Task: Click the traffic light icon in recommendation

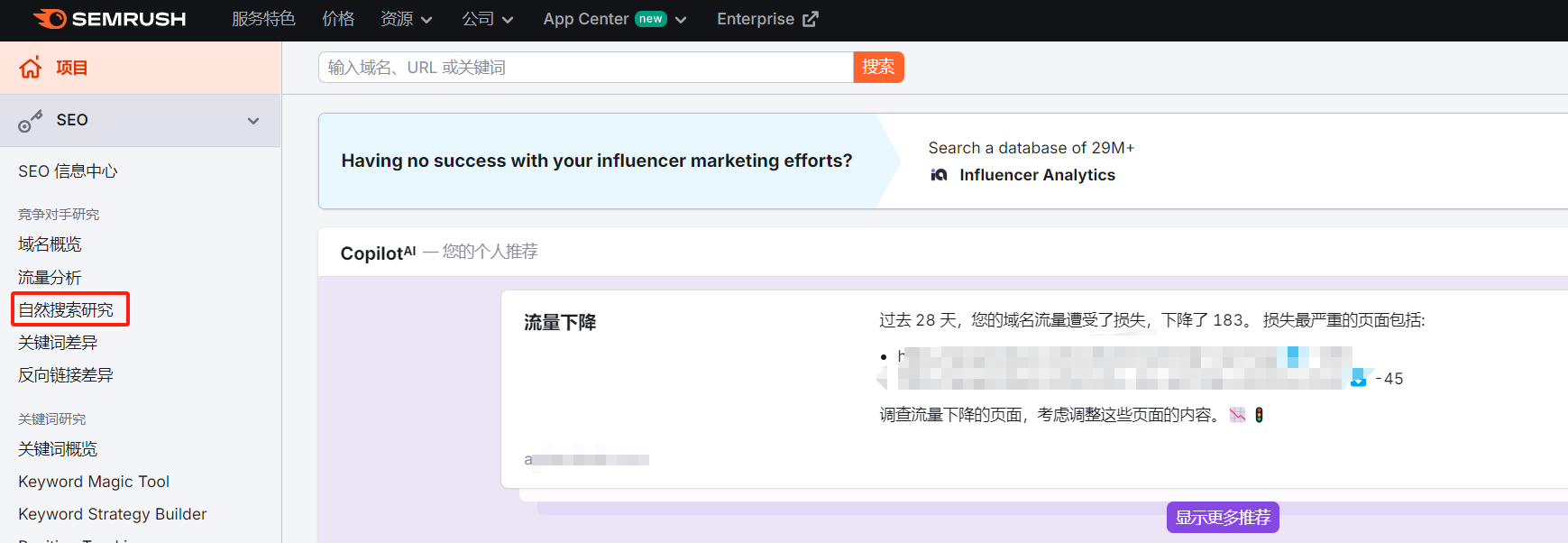Action: pyautogui.click(x=1259, y=415)
